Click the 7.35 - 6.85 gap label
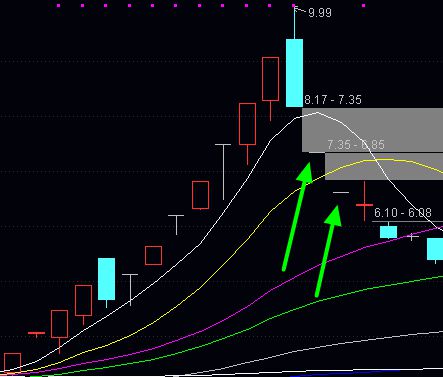Image resolution: width=443 pixels, height=377 pixels. (356, 145)
